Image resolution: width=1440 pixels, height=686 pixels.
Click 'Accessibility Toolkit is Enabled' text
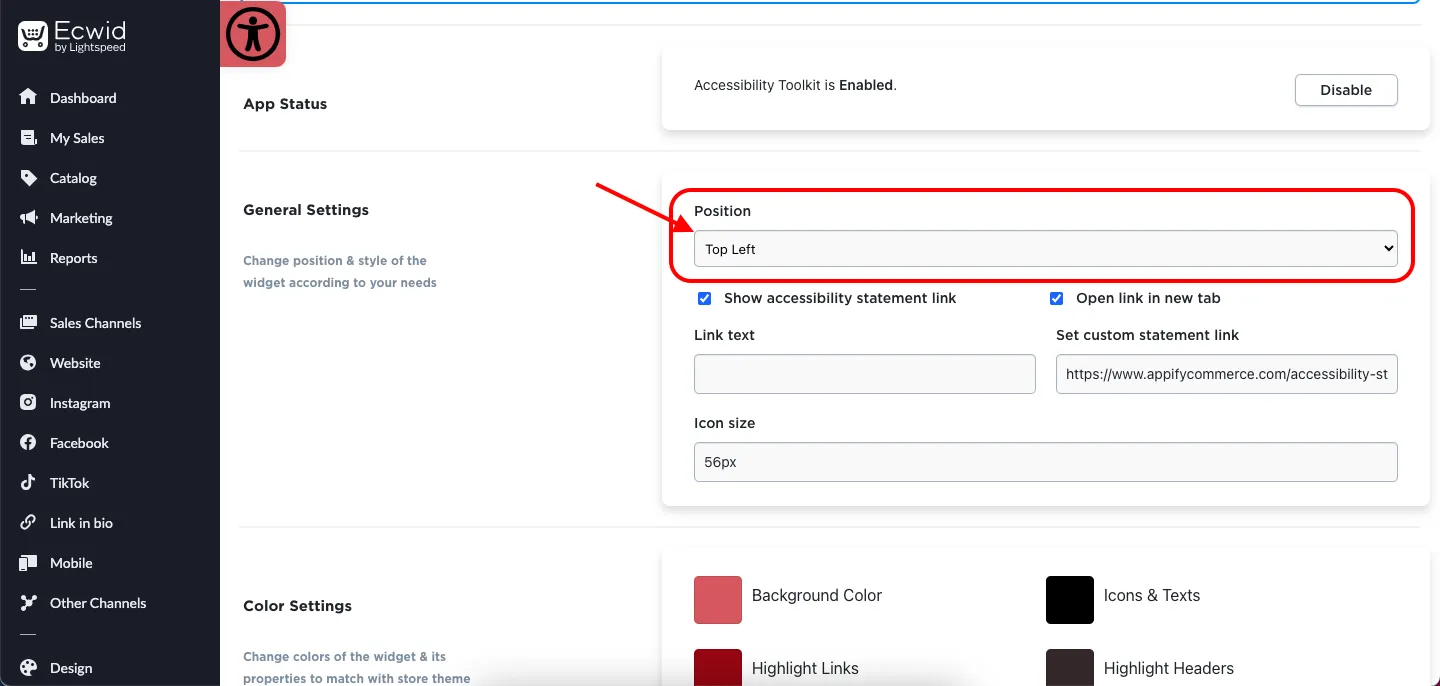(795, 85)
